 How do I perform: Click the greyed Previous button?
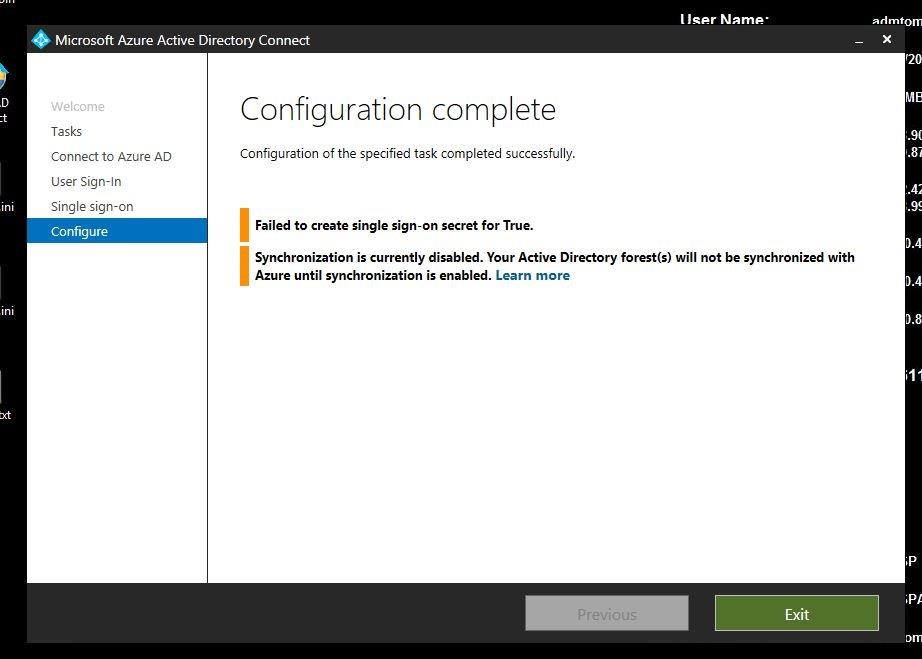607,613
